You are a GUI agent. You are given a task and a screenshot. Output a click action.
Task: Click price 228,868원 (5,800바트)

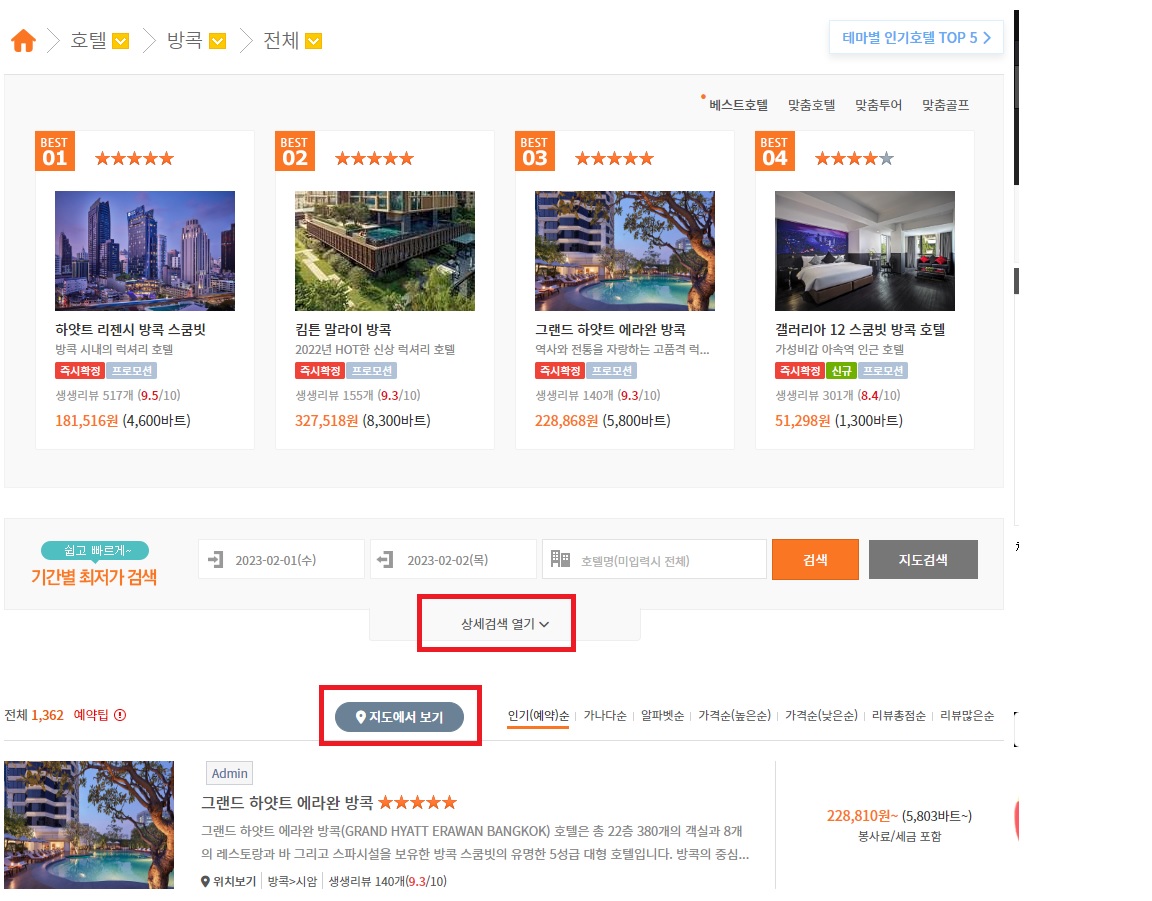602,420
